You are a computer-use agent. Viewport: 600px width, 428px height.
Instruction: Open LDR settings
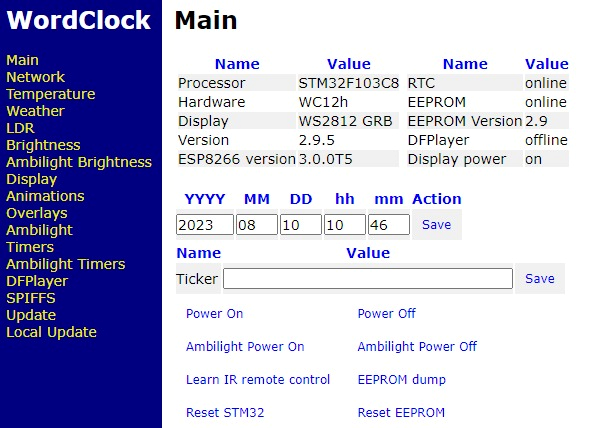point(20,128)
